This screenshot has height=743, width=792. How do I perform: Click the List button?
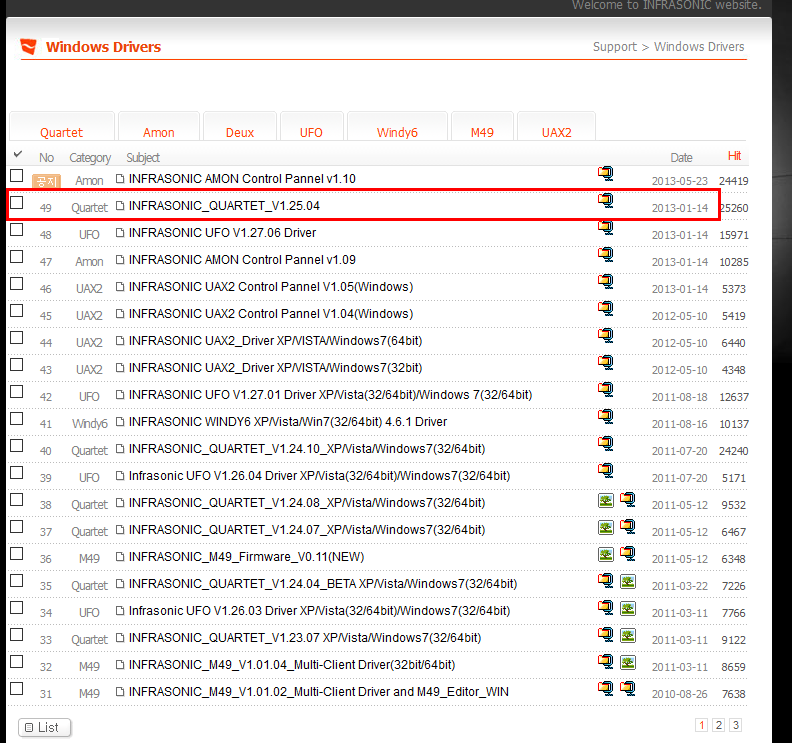point(44,727)
